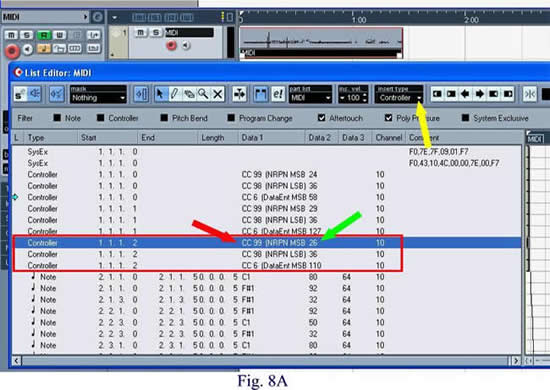Toggle the Show Filter View button
Image resolution: width=550 pixels, height=390 pixels.
[x=56, y=94]
